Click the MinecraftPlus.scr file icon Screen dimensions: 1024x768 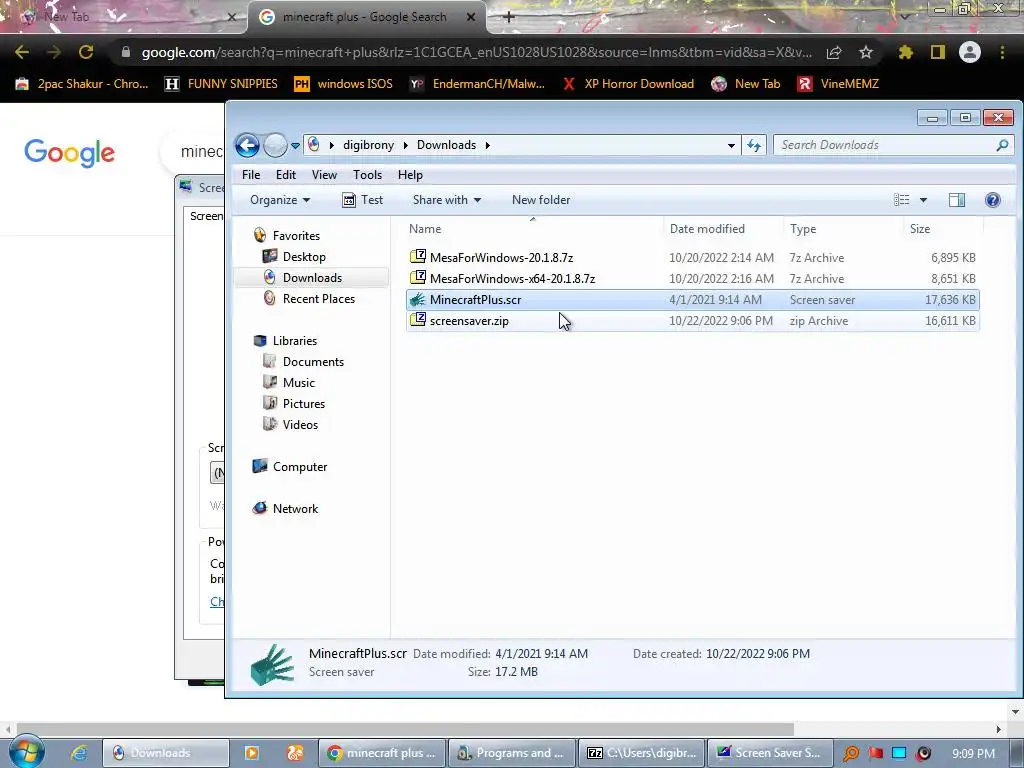417,300
